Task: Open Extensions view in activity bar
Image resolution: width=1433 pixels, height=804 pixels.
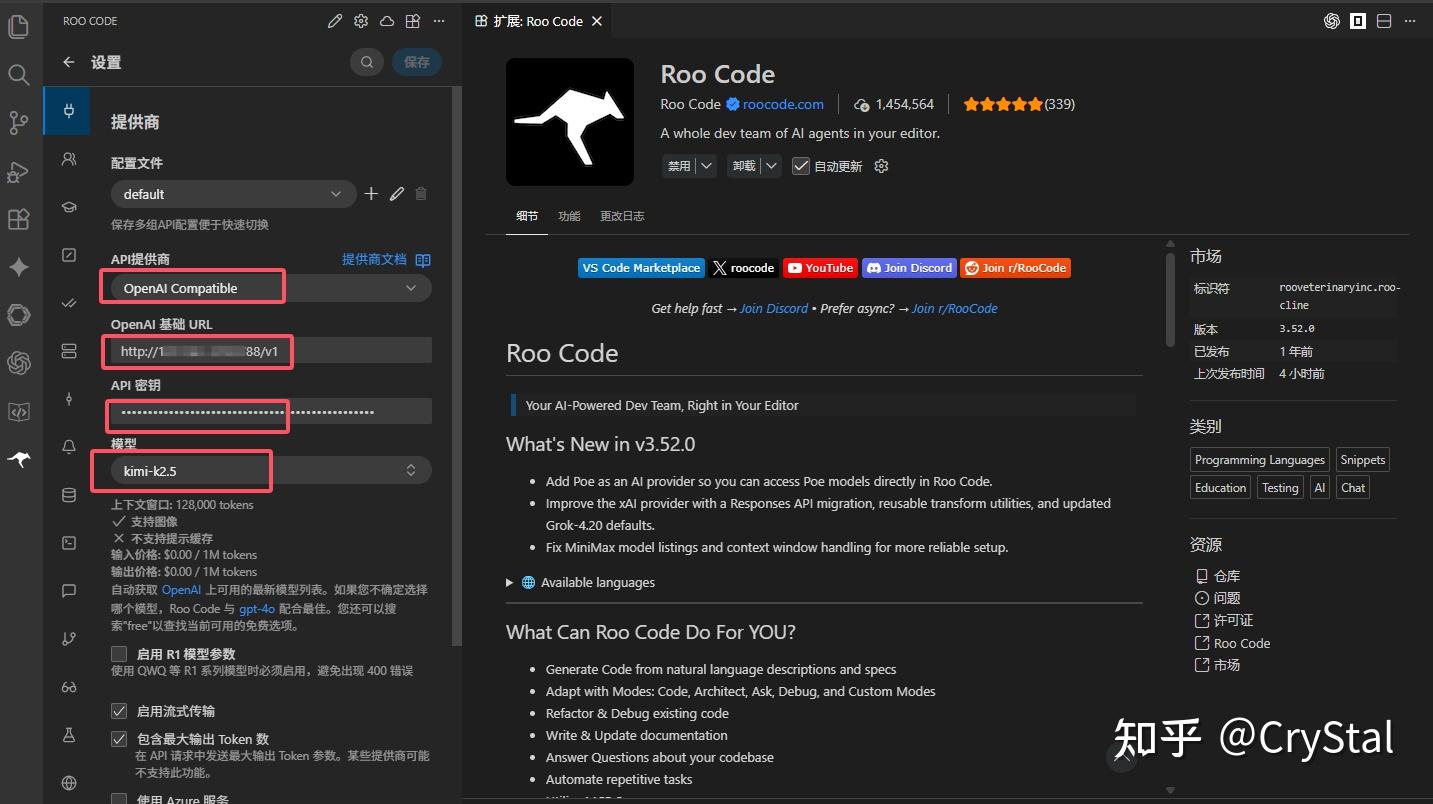Action: click(18, 219)
